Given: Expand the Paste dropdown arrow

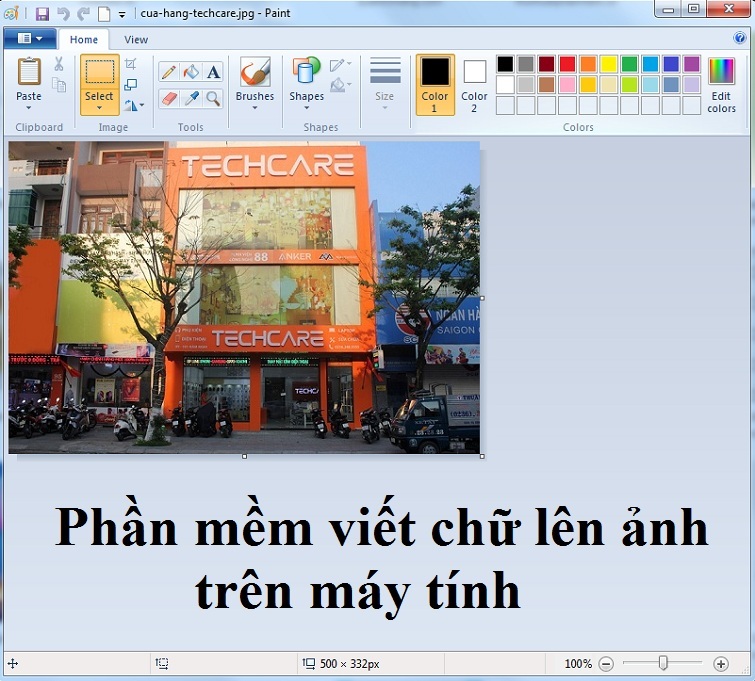Looking at the screenshot, I should tap(29, 108).
